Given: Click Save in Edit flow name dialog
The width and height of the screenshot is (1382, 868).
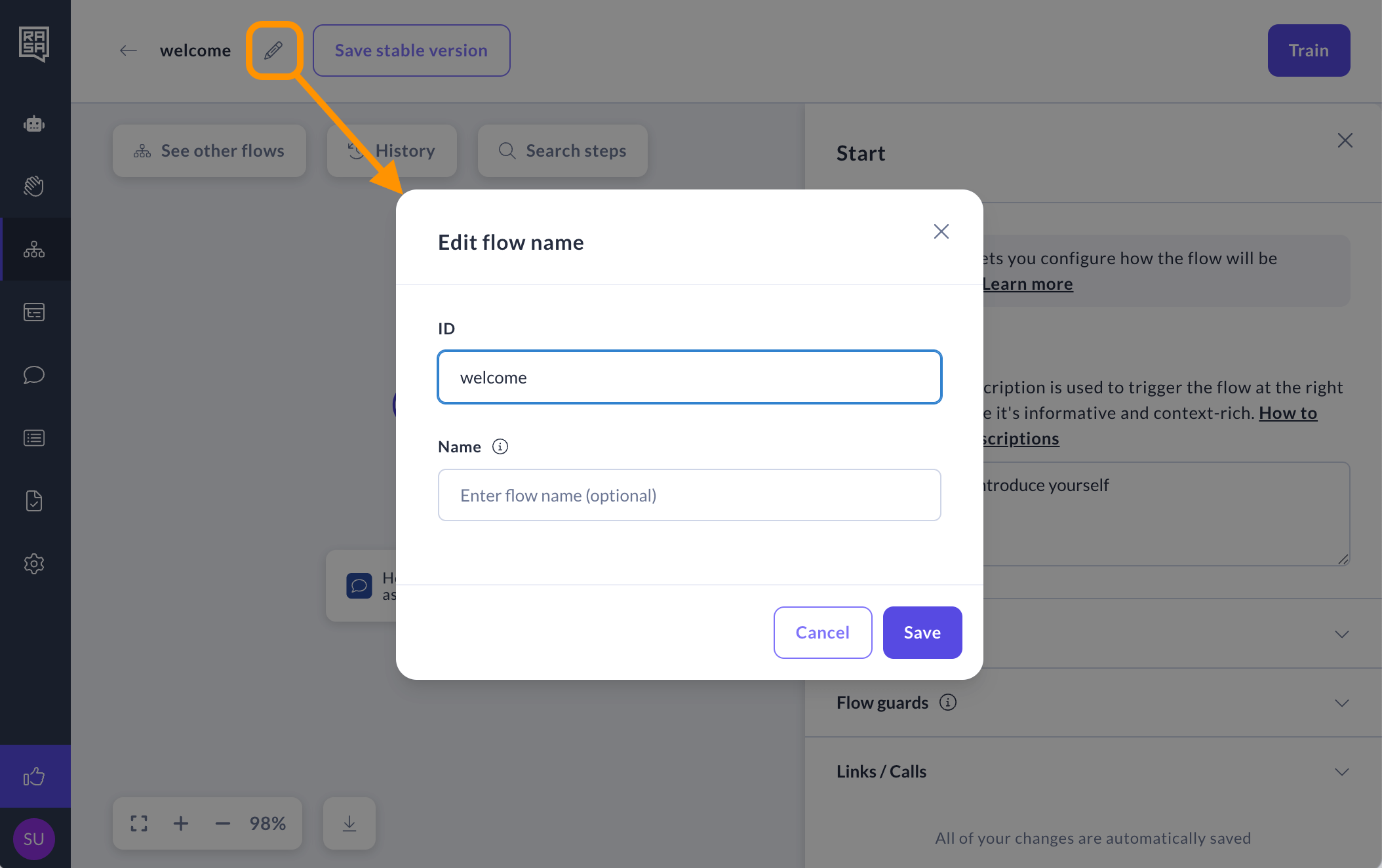Looking at the screenshot, I should click(x=922, y=633).
